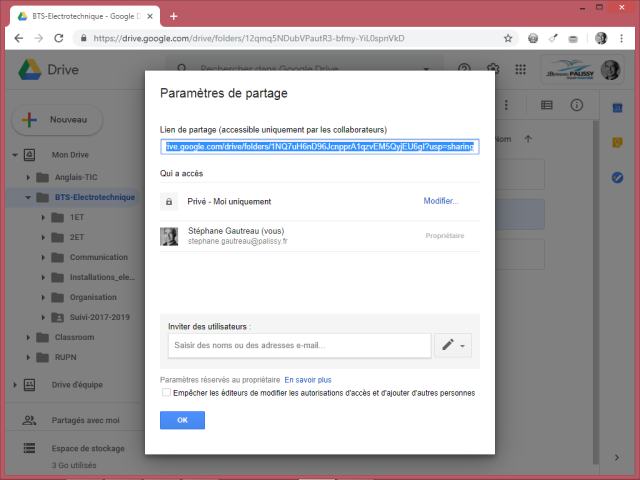Click Stéphane Gautreau name entry
Image resolution: width=640 pixels, height=480 pixels.
[x=236, y=231]
